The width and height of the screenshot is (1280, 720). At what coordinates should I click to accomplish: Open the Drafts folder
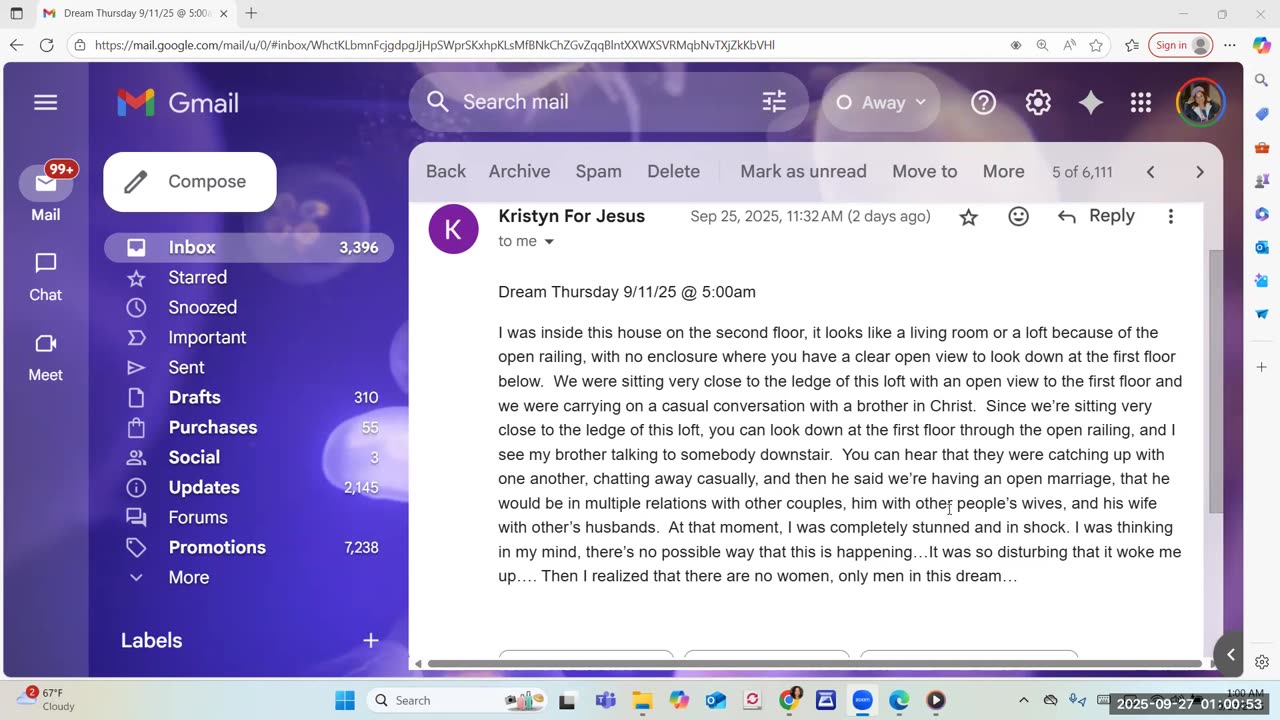(249, 397)
